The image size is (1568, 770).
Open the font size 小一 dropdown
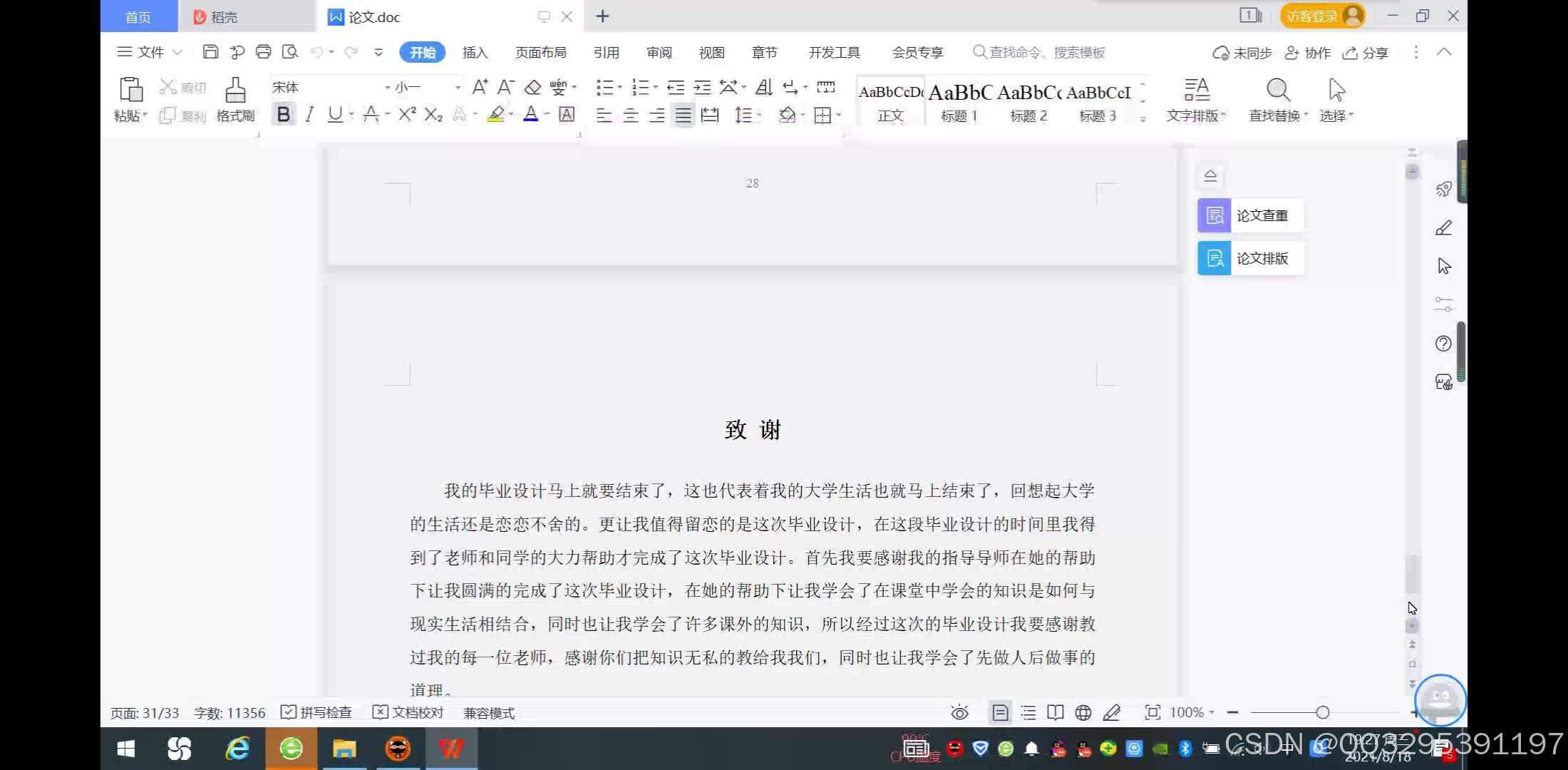pos(458,87)
